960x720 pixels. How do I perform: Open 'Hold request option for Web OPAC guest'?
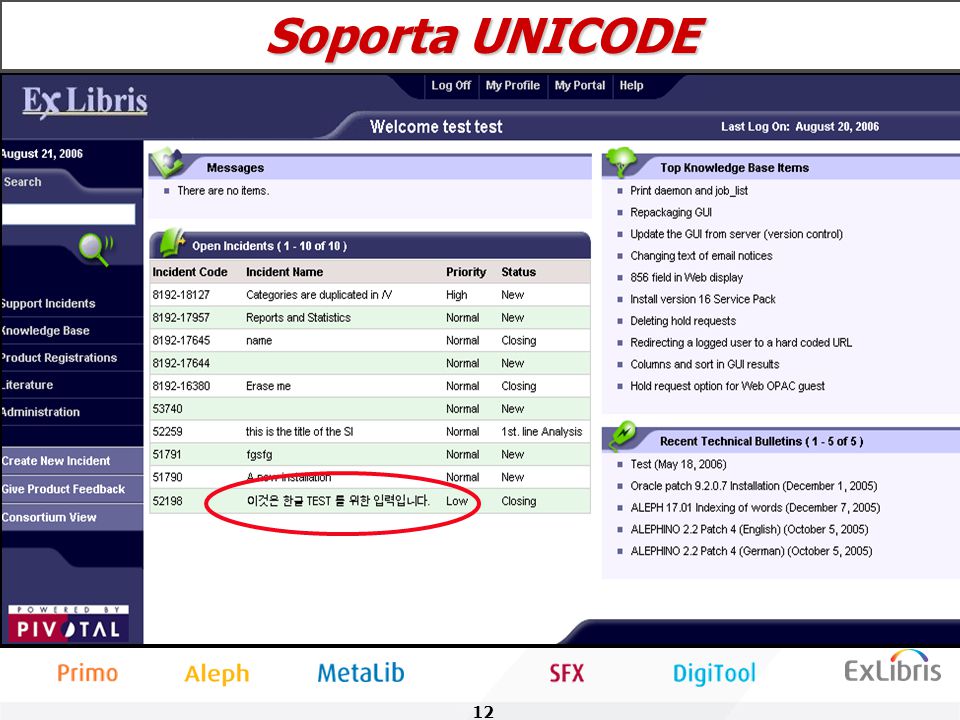coord(727,386)
